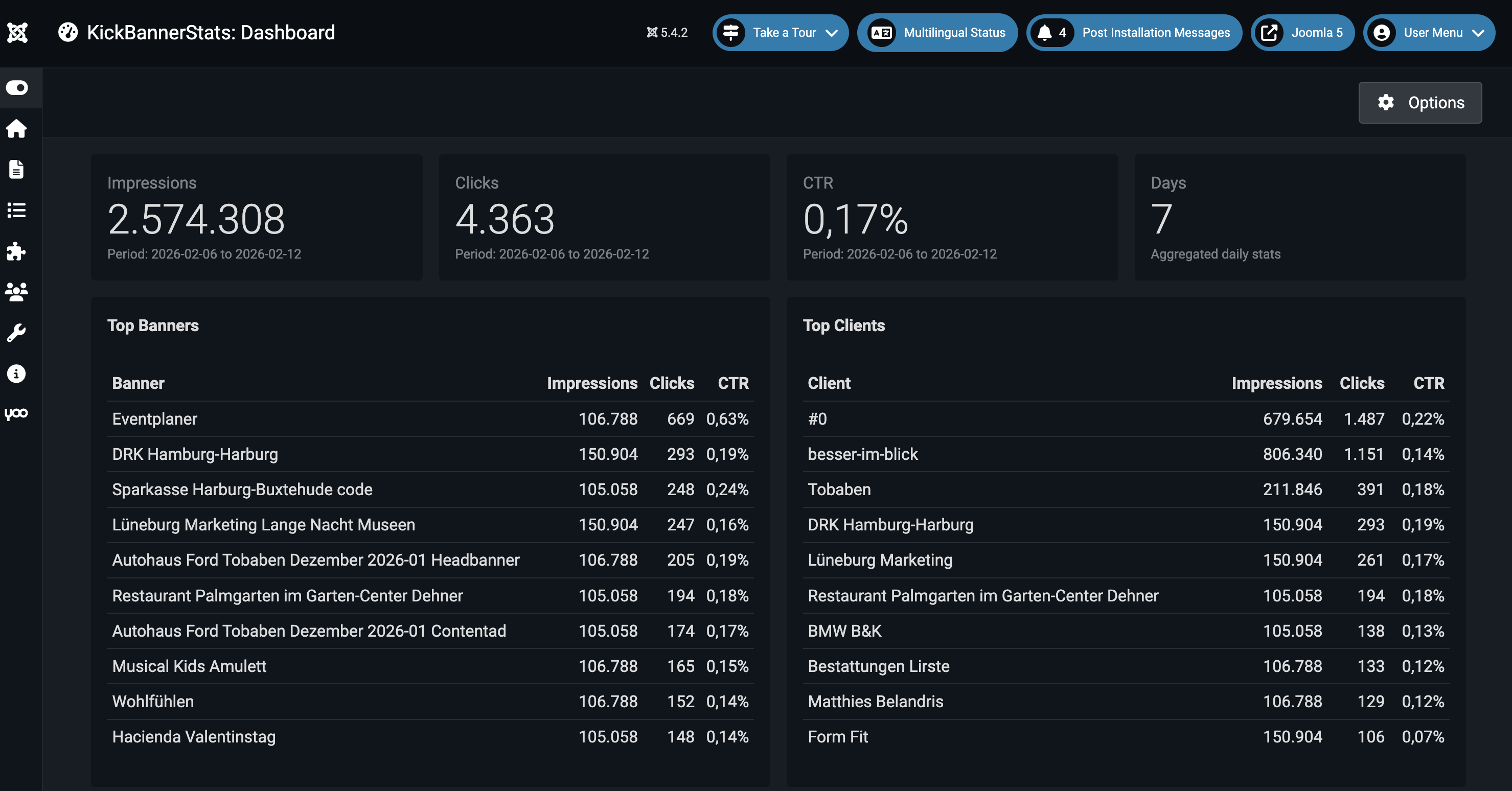Screen dimensions: 1512x791
Task: Expand the Take a Tour dropdown
Action: click(780, 32)
